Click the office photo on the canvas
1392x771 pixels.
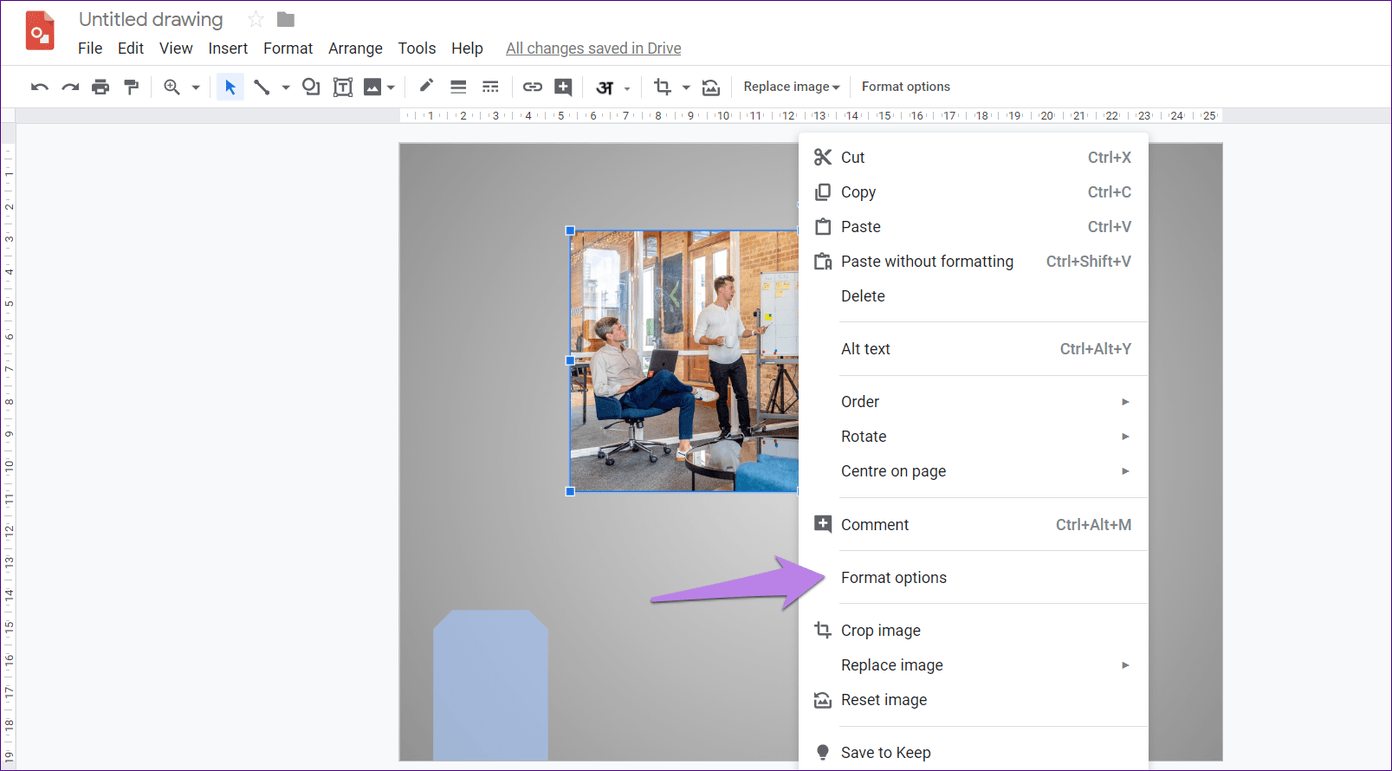point(684,361)
